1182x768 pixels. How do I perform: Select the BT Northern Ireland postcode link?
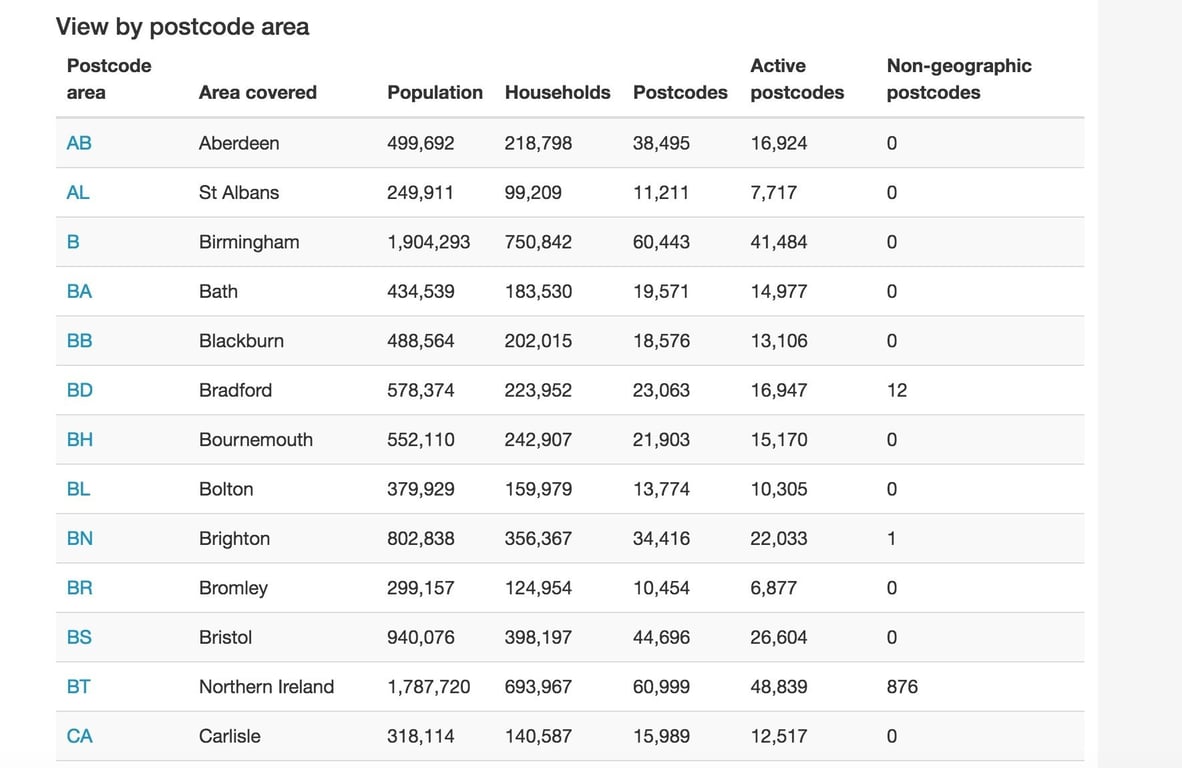point(78,686)
